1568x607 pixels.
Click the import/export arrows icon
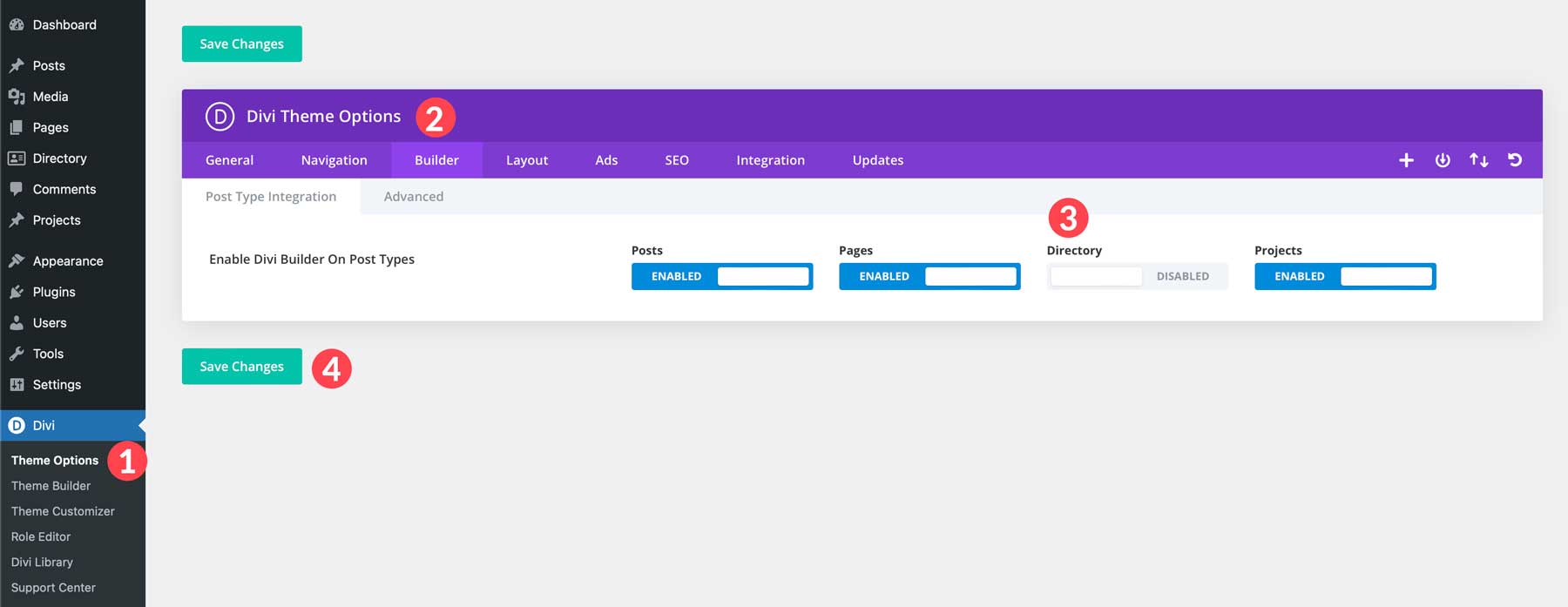coord(1478,160)
